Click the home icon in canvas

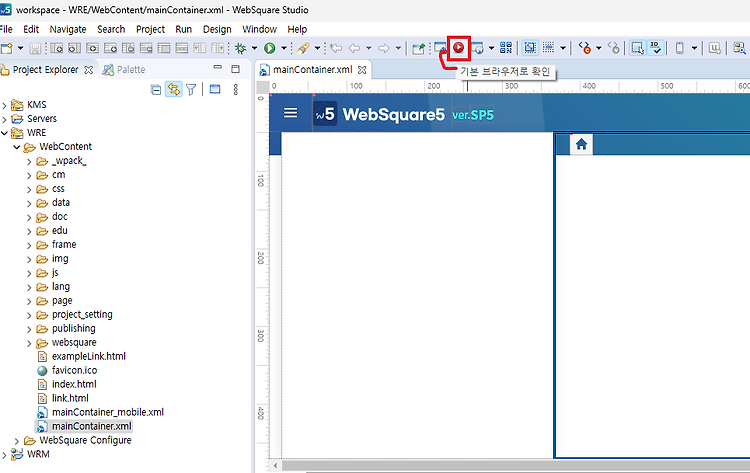tap(581, 144)
